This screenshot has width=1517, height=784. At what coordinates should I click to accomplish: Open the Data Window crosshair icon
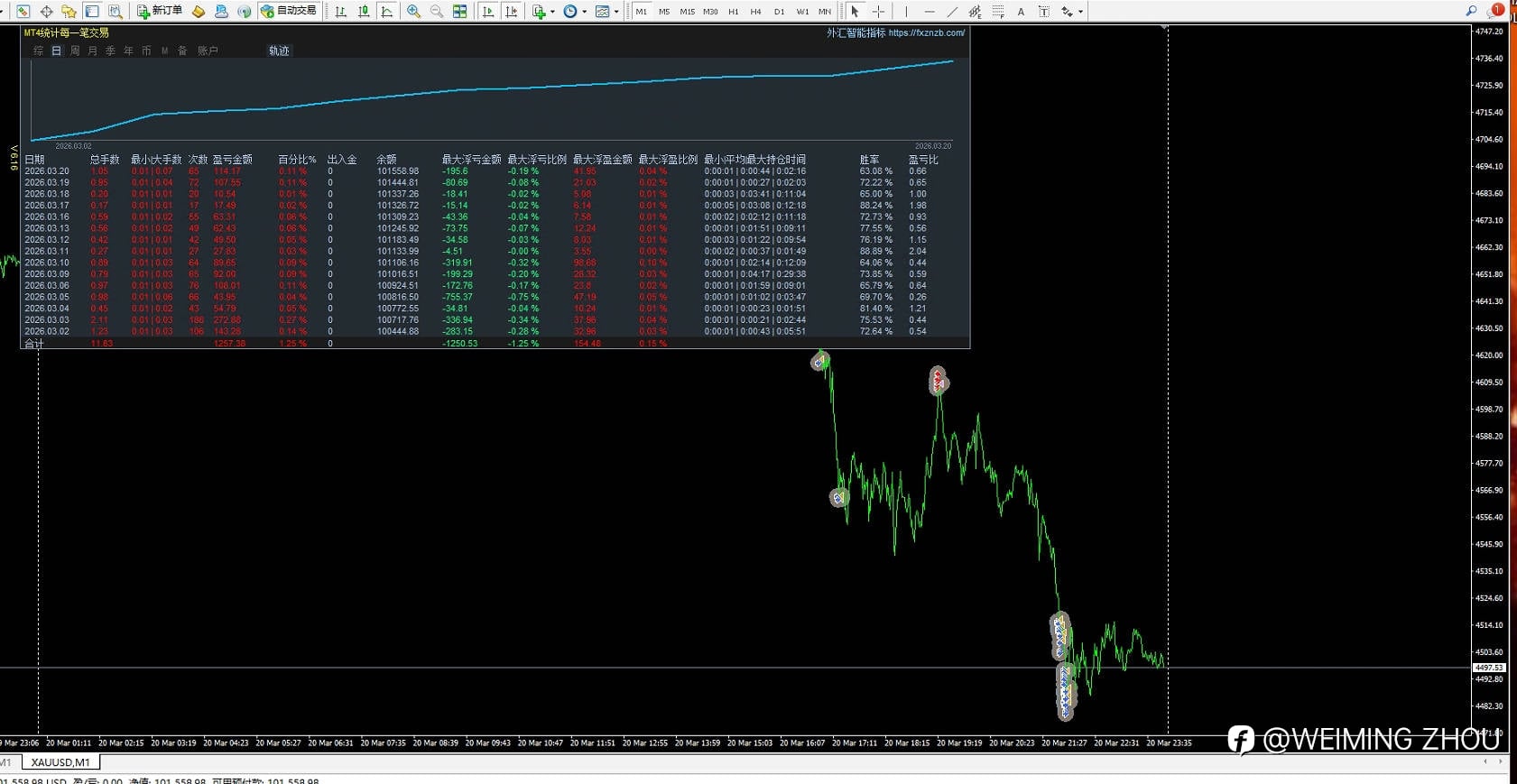click(x=46, y=11)
